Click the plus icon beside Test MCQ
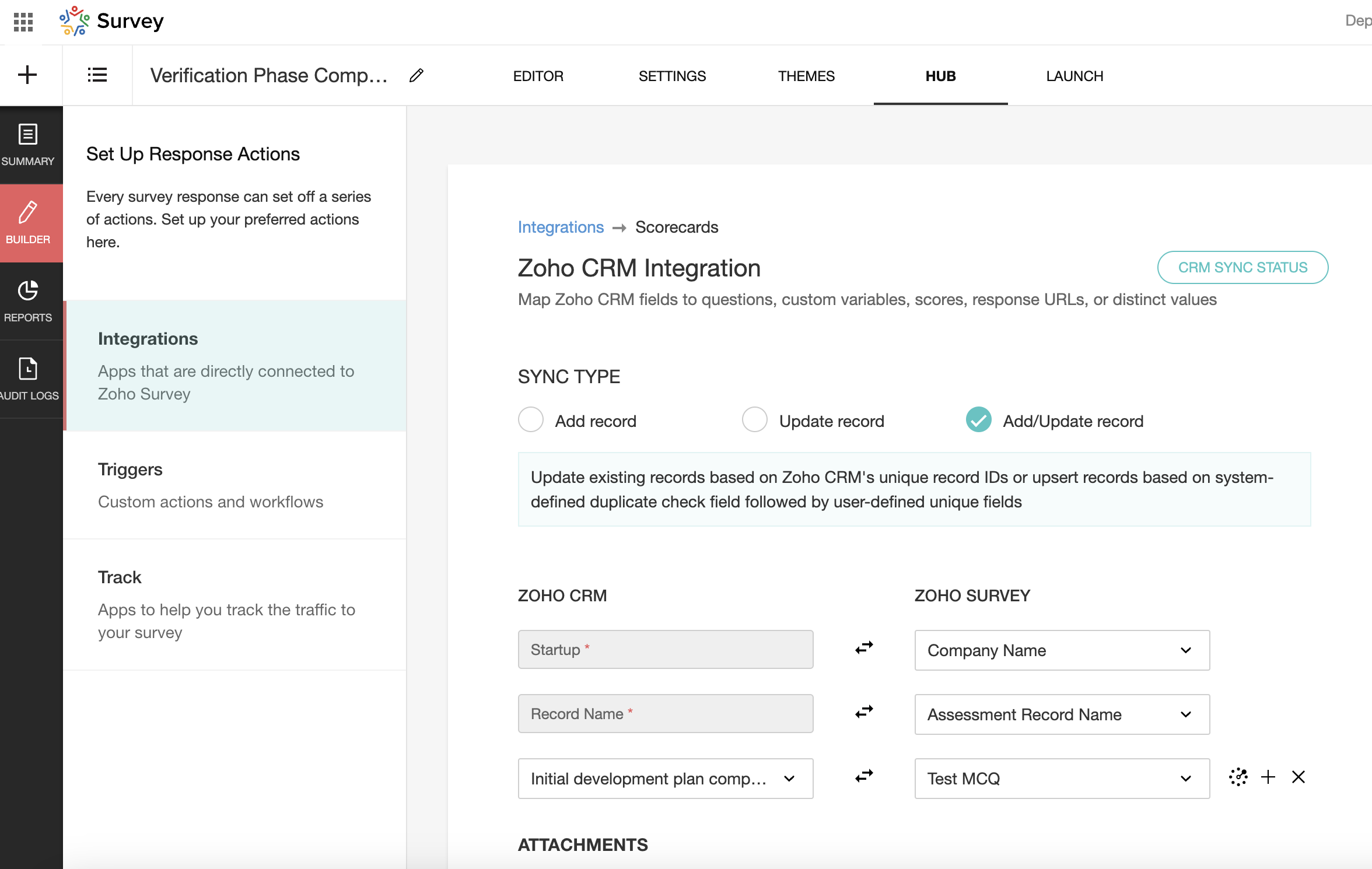Image resolution: width=1372 pixels, height=869 pixels. 1268,777
